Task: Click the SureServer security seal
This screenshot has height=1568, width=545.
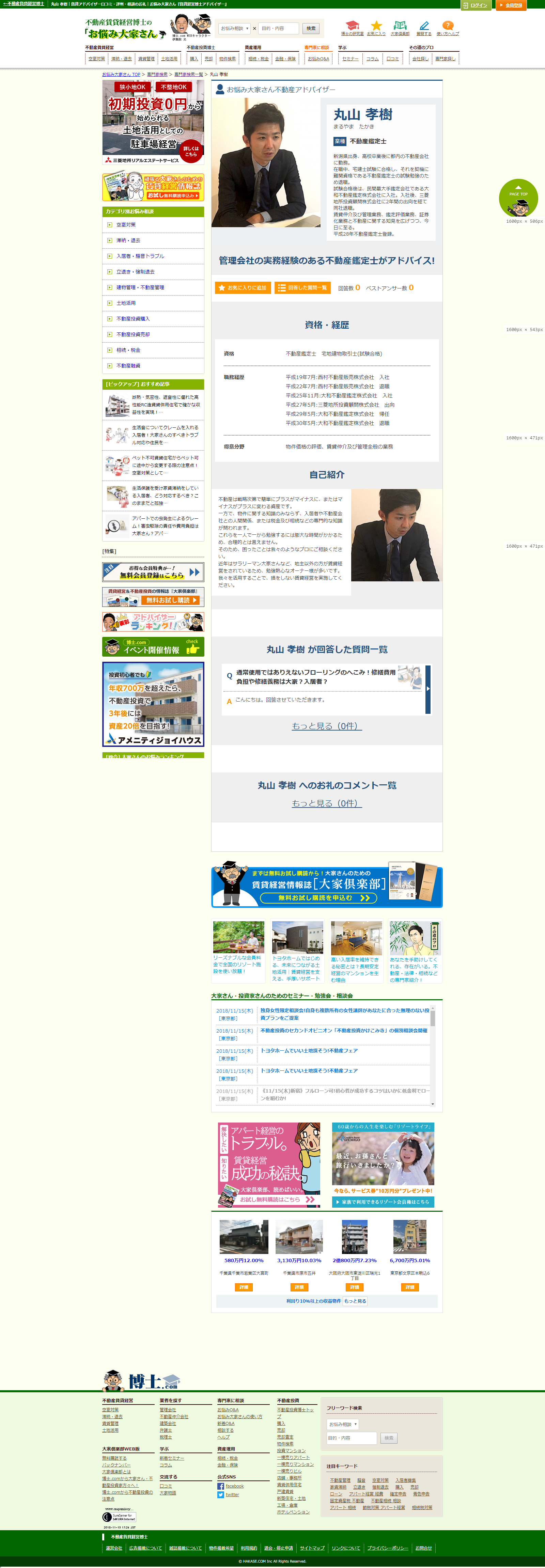Action: pos(119,1516)
